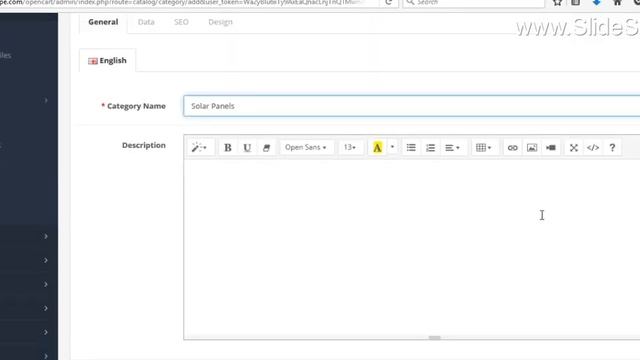Click inside the Description text area
640x360 pixels.
411,248
